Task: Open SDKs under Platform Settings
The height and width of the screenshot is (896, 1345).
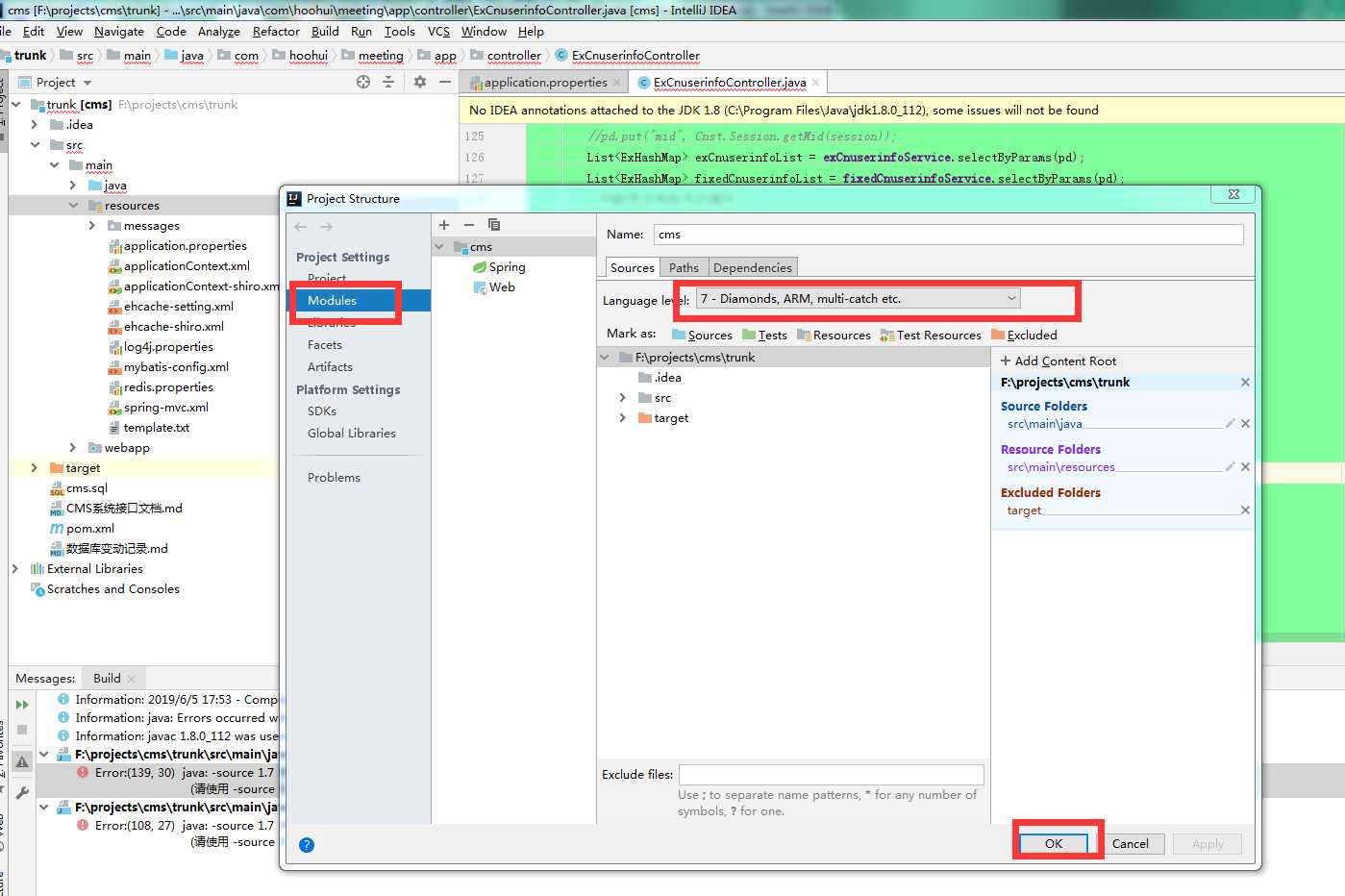Action: pyautogui.click(x=322, y=411)
